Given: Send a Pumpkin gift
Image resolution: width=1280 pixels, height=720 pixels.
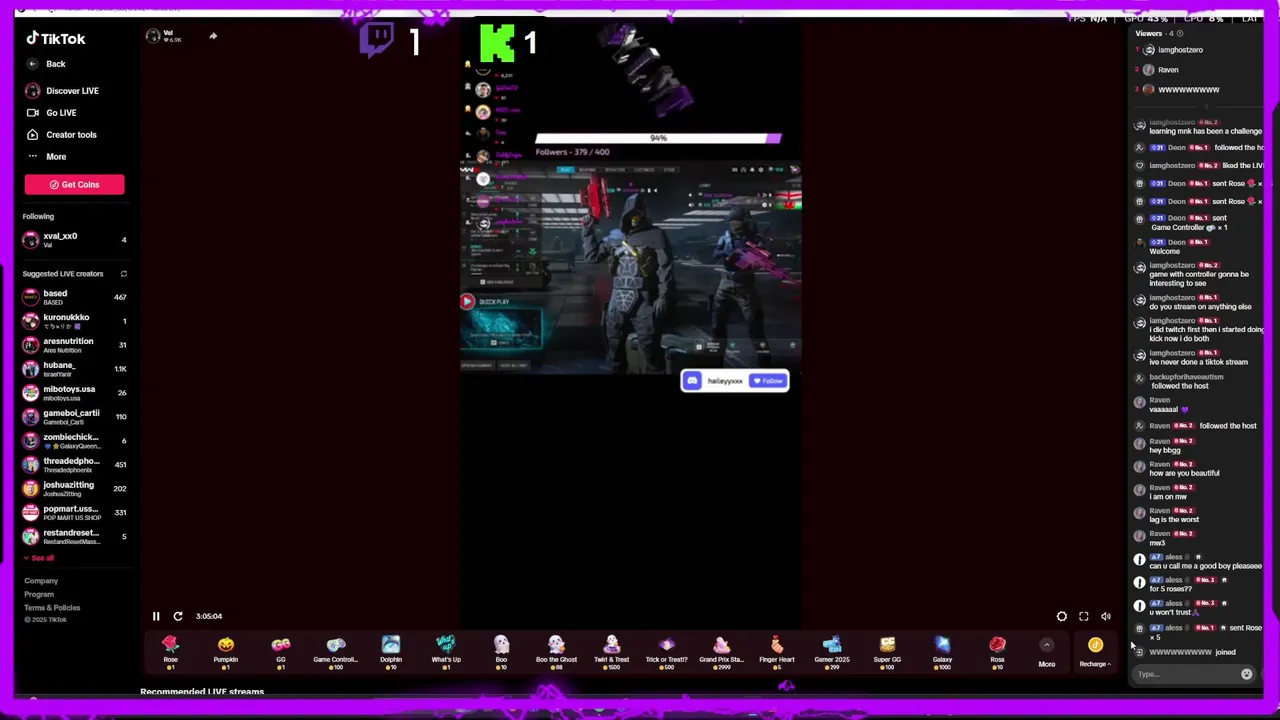Looking at the screenshot, I should coord(226,650).
